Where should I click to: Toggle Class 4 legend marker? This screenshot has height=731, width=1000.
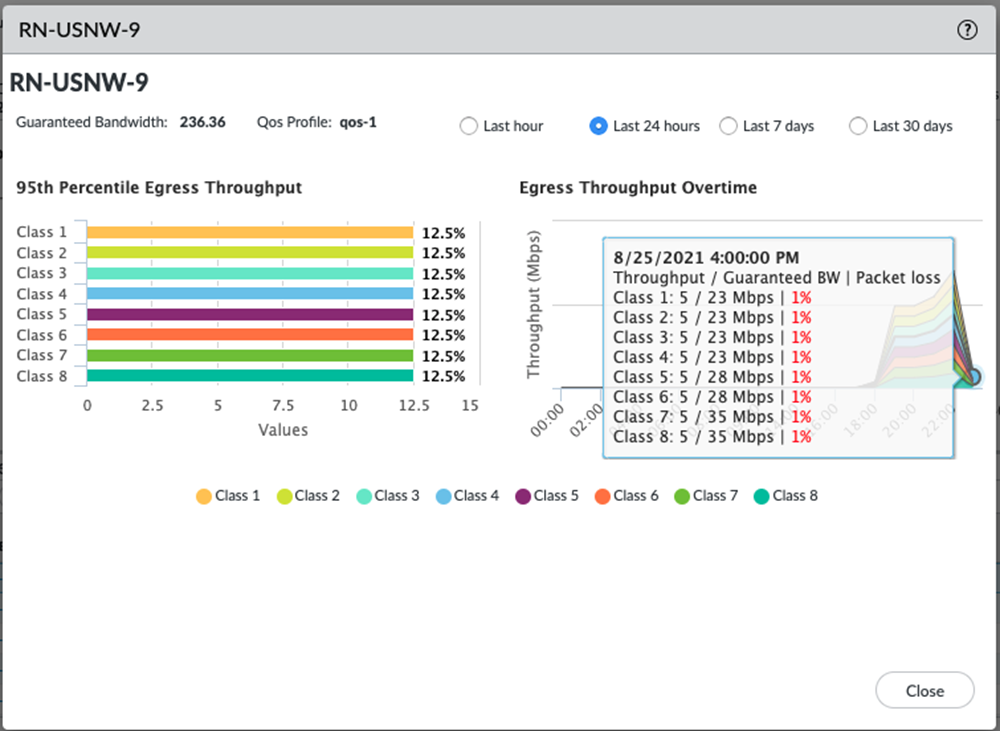(443, 496)
